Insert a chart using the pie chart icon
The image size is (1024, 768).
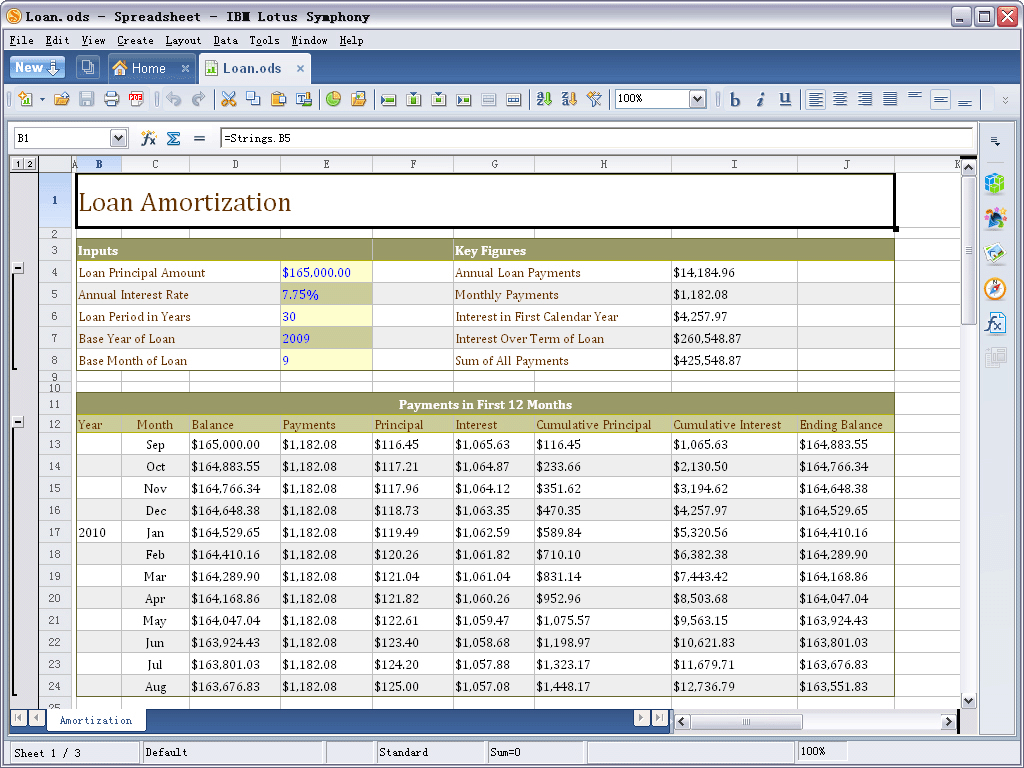click(332, 99)
